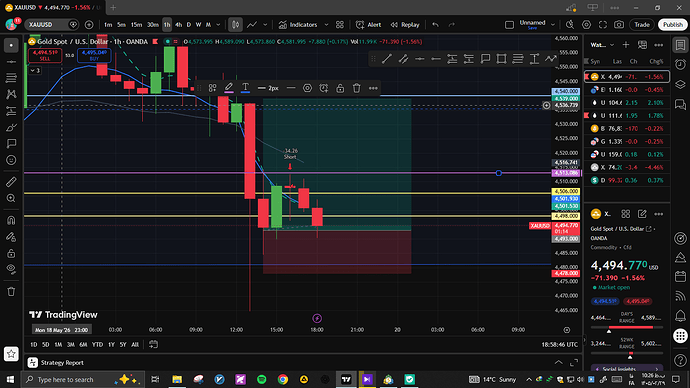The width and height of the screenshot is (690, 388).
Task: Remove all drawings trash icon in sidebar
Action: (11, 291)
